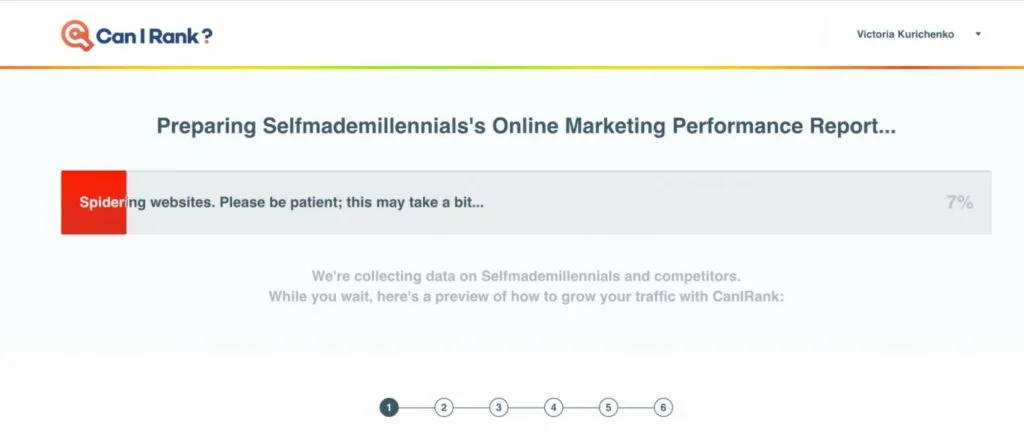
Task: Click the 7% progress percentage label
Action: 959,202
